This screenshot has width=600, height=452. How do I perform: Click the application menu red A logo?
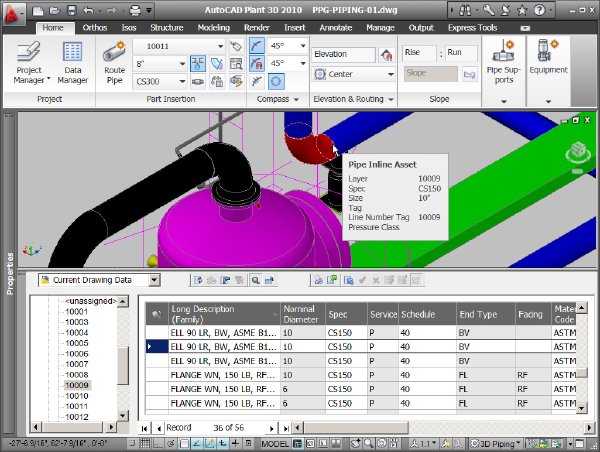coord(12,14)
